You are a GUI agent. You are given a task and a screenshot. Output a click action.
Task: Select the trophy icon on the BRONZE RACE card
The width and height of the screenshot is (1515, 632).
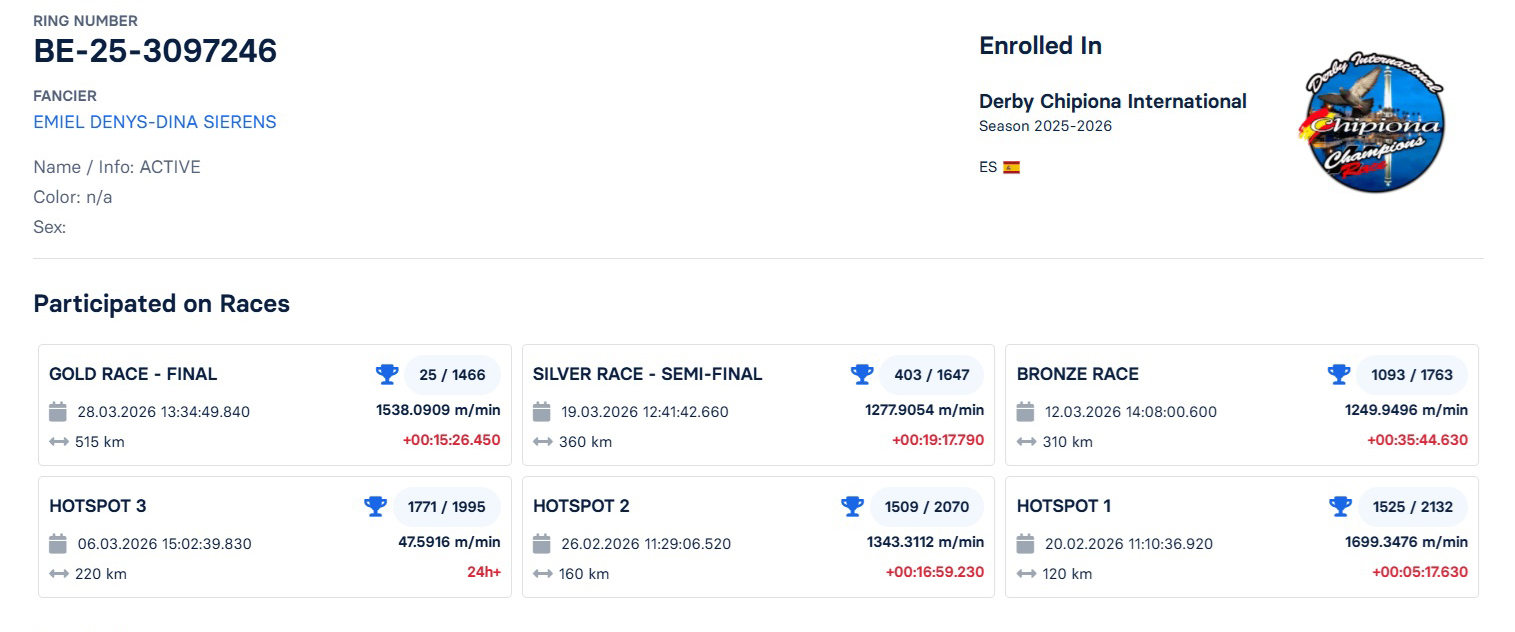[1338, 374]
